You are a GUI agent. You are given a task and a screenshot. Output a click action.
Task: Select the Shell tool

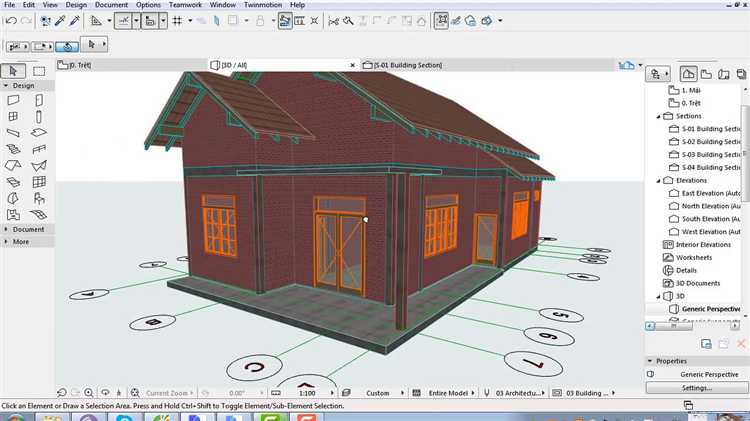click(x=39, y=166)
